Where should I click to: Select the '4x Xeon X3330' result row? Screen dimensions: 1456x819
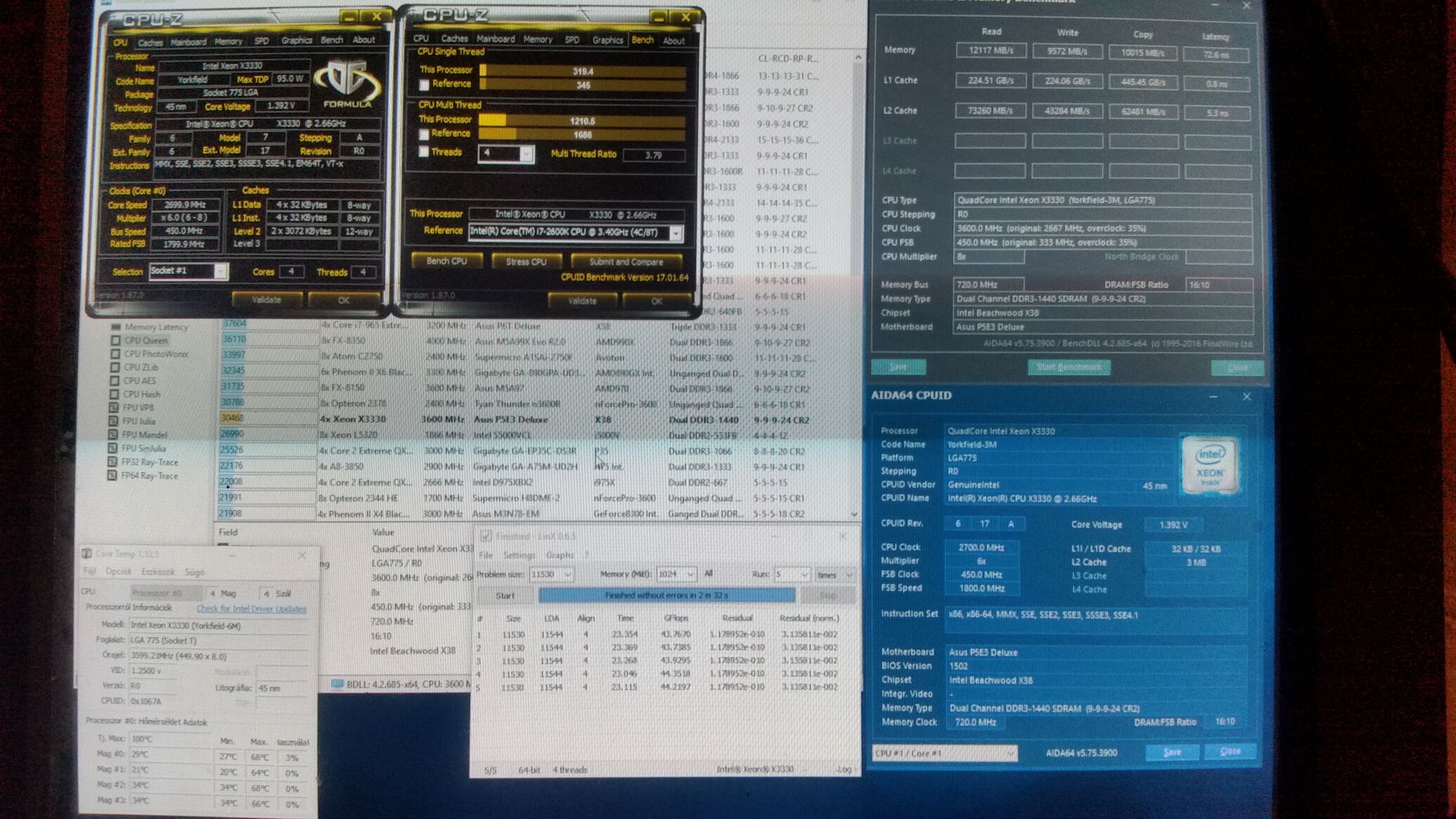pyautogui.click(x=534, y=420)
